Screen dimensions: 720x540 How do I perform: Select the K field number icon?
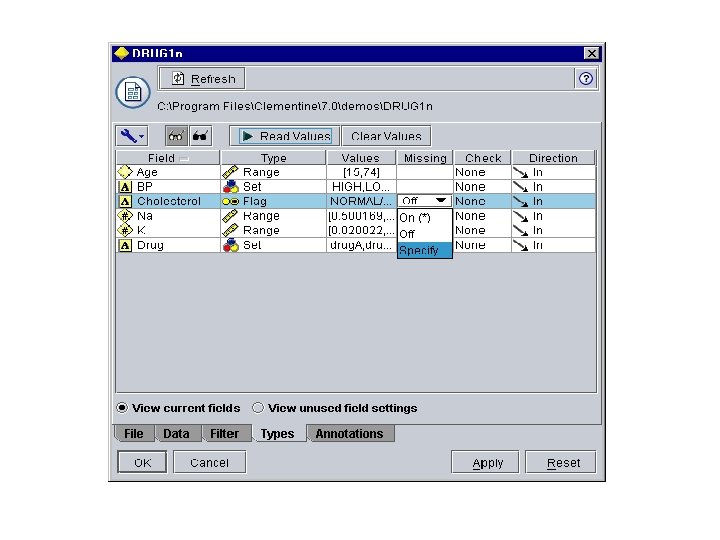tap(125, 230)
